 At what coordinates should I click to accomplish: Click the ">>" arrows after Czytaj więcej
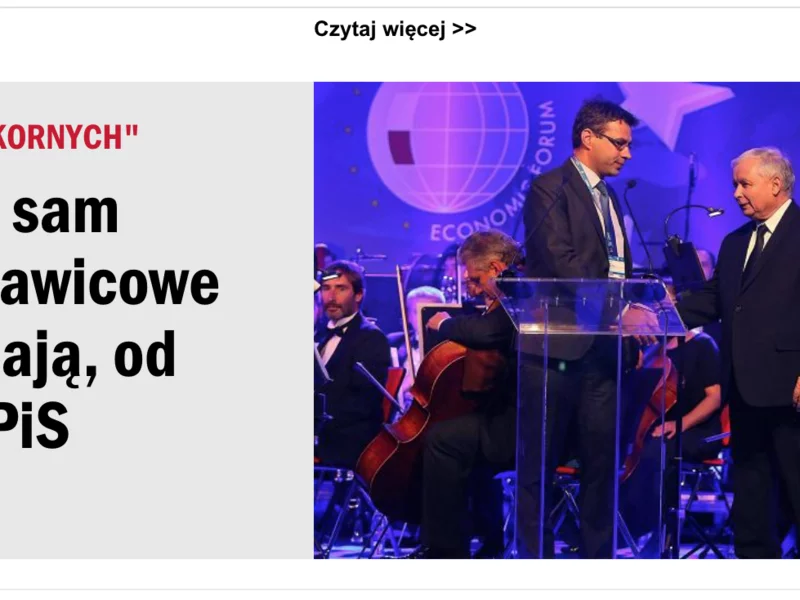click(464, 29)
